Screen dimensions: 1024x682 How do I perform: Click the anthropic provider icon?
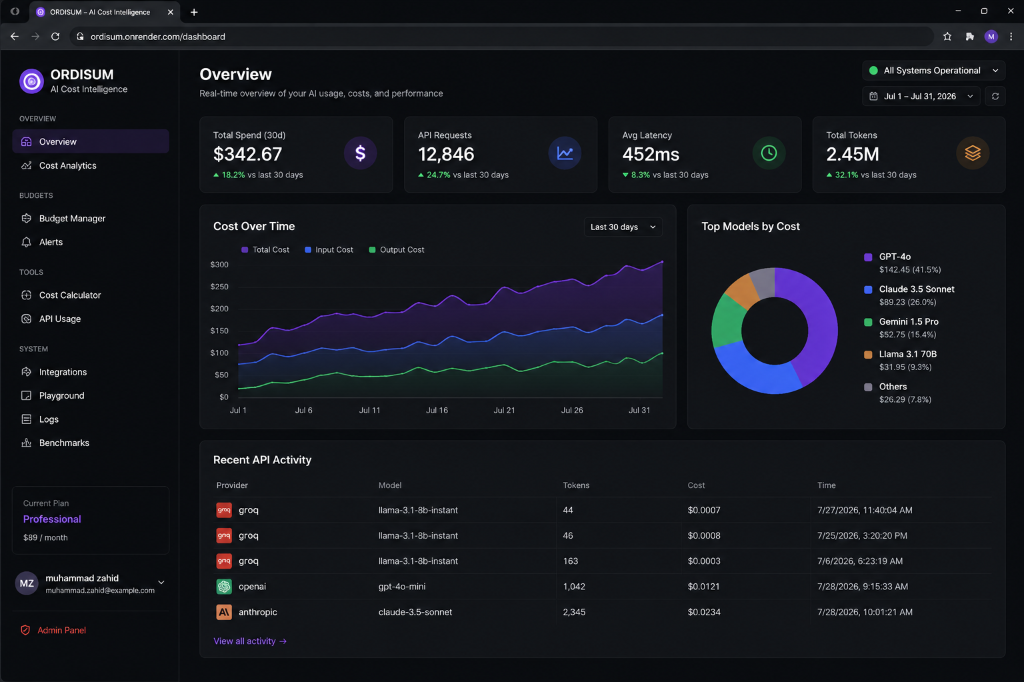click(x=224, y=612)
